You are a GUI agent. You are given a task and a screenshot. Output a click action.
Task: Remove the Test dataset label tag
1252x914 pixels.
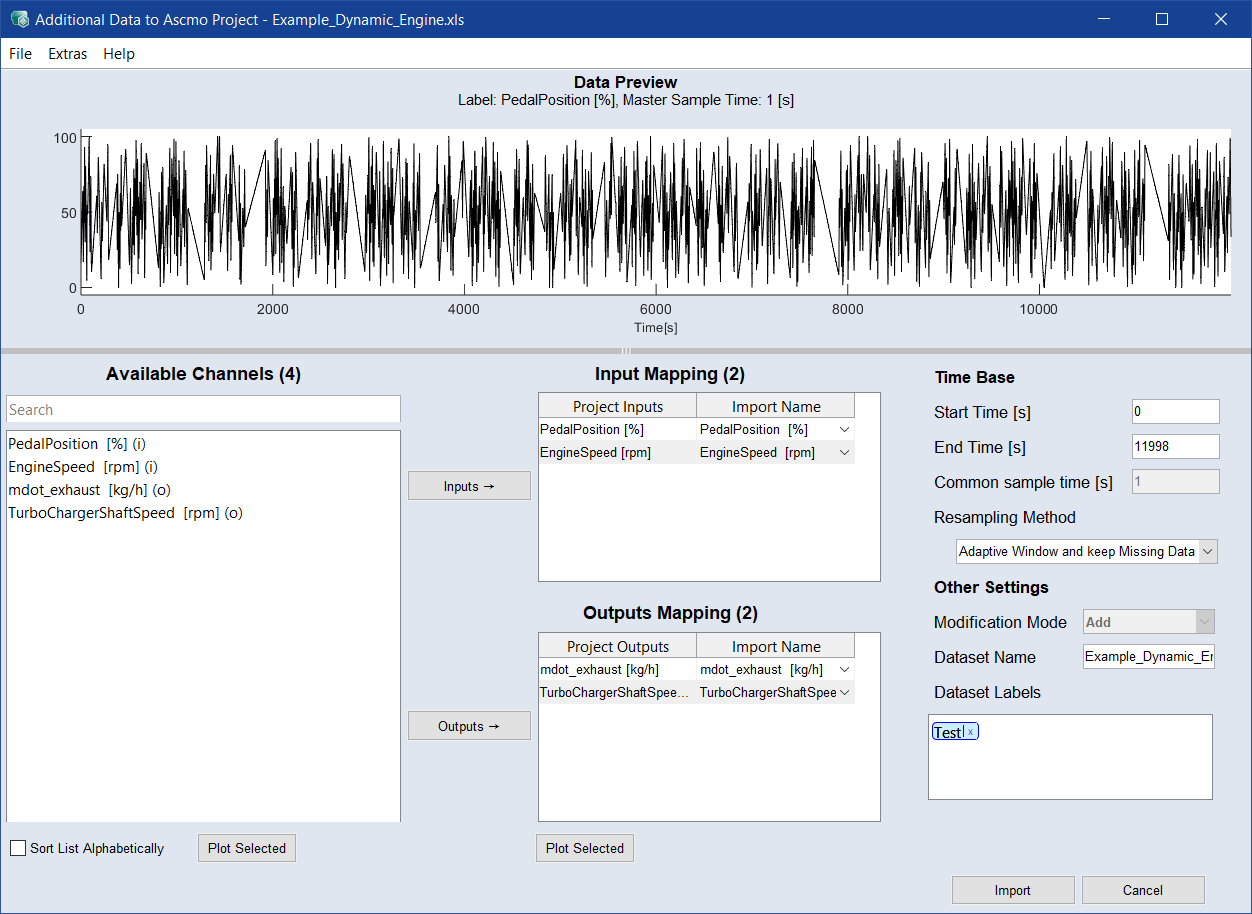pyautogui.click(x=970, y=733)
